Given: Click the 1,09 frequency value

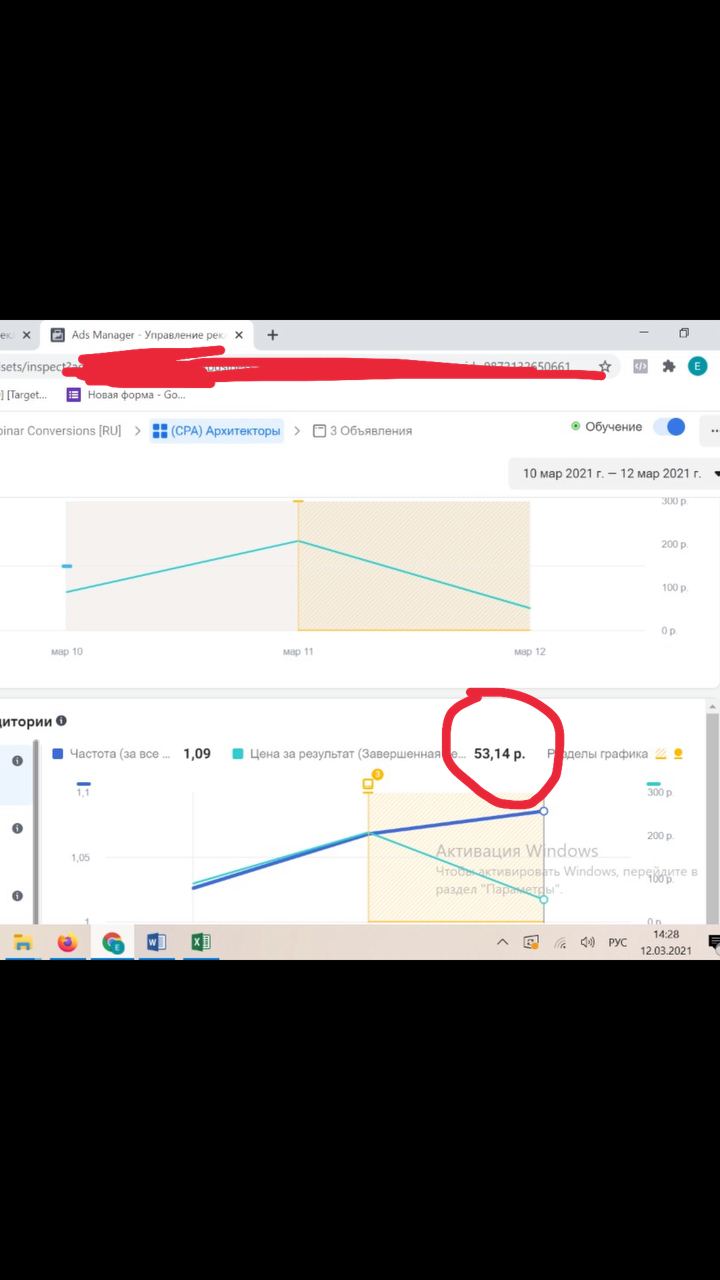Looking at the screenshot, I should [x=197, y=754].
